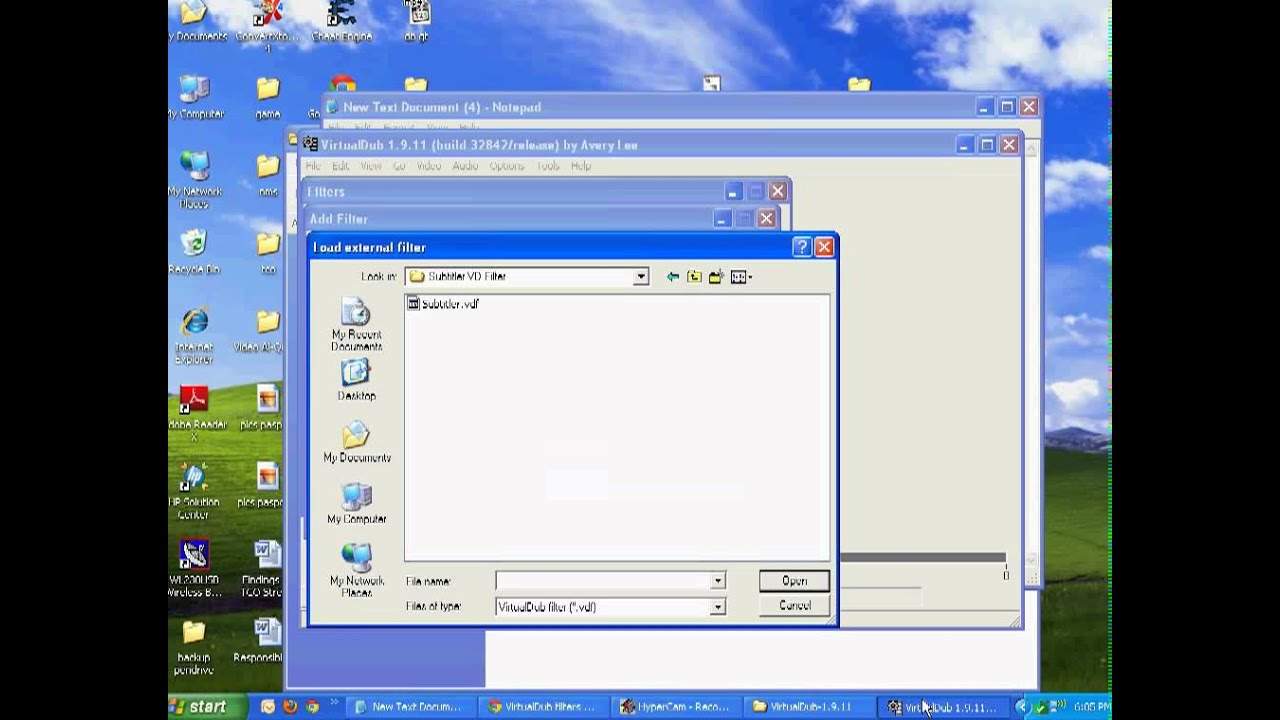
Task: Open My Documents in places bar
Action: point(356,442)
